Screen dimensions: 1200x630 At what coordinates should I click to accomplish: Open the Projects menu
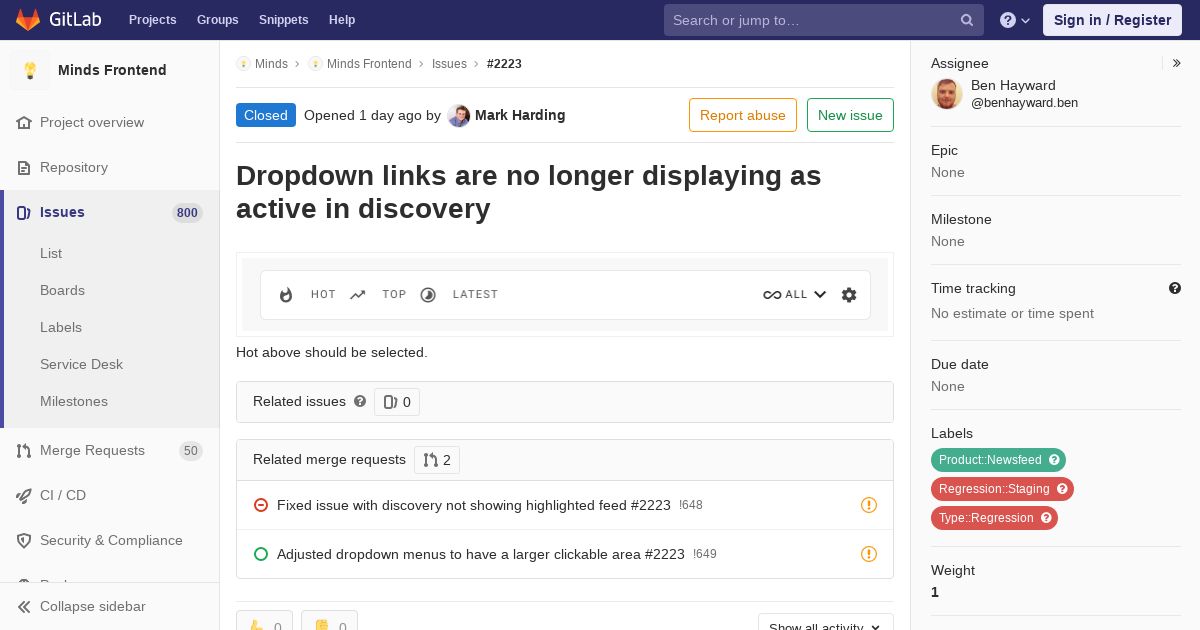[152, 20]
